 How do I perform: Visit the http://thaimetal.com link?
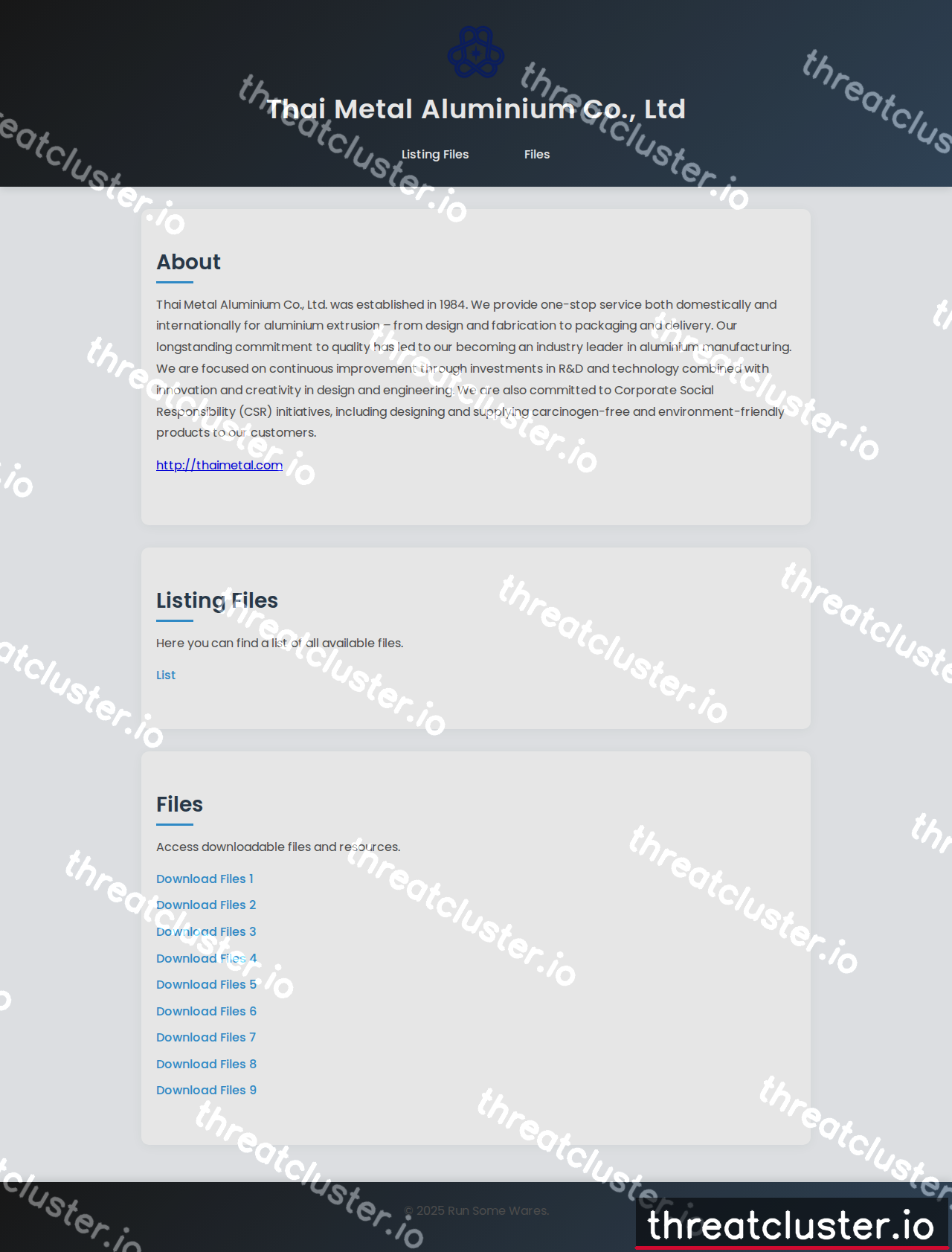point(219,465)
